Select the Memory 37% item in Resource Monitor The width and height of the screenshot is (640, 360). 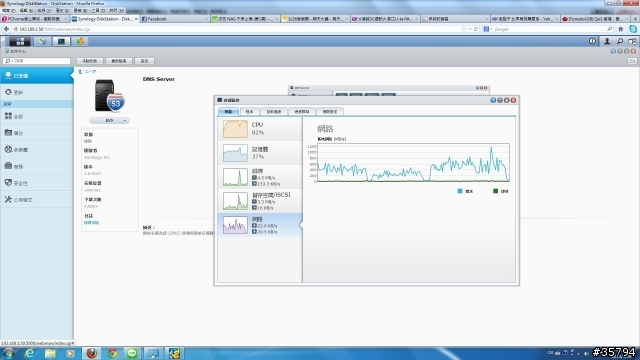pos(260,153)
